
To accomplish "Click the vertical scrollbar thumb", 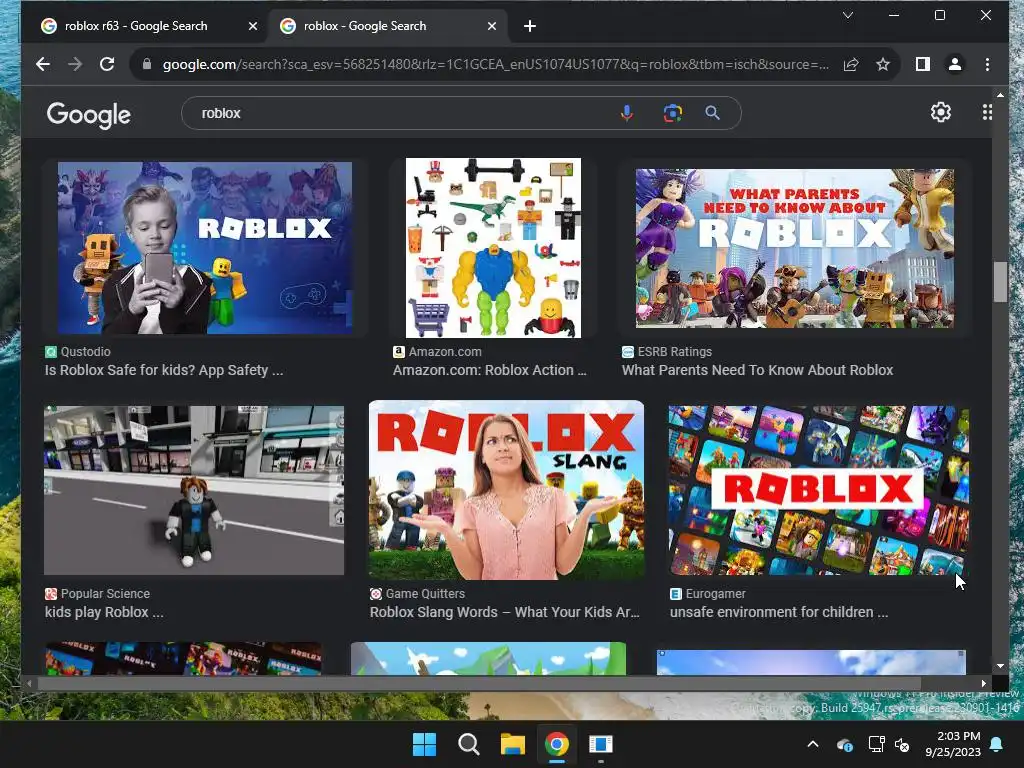I will point(1000,281).
